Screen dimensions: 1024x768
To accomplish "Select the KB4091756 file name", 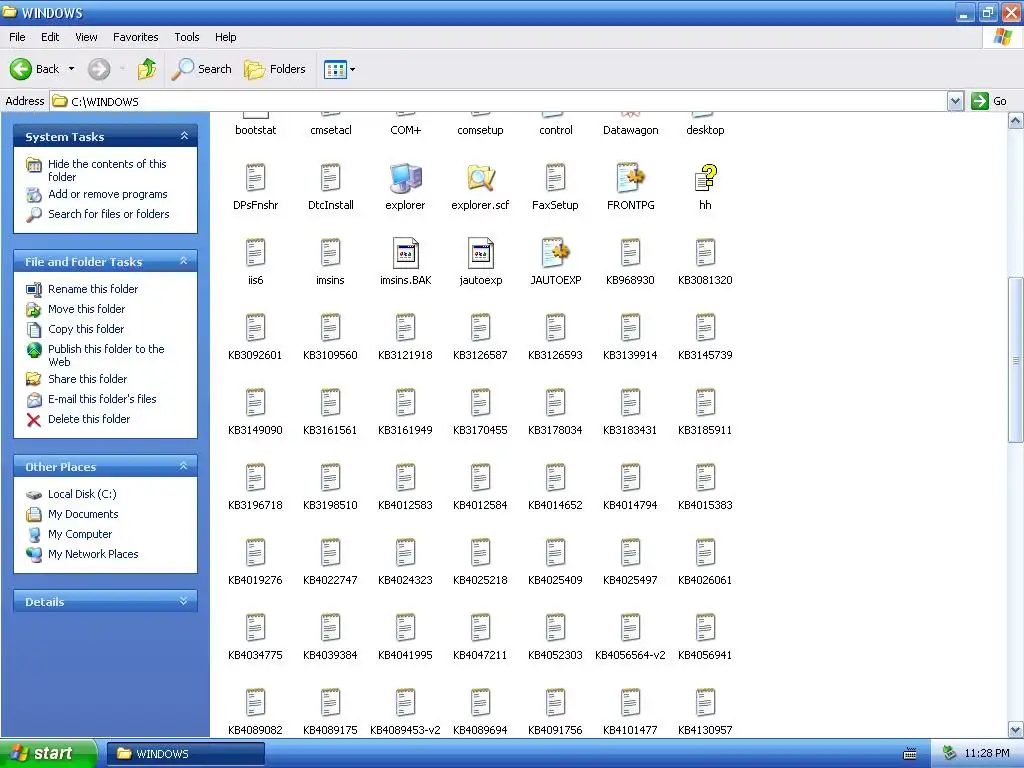I will [555, 730].
